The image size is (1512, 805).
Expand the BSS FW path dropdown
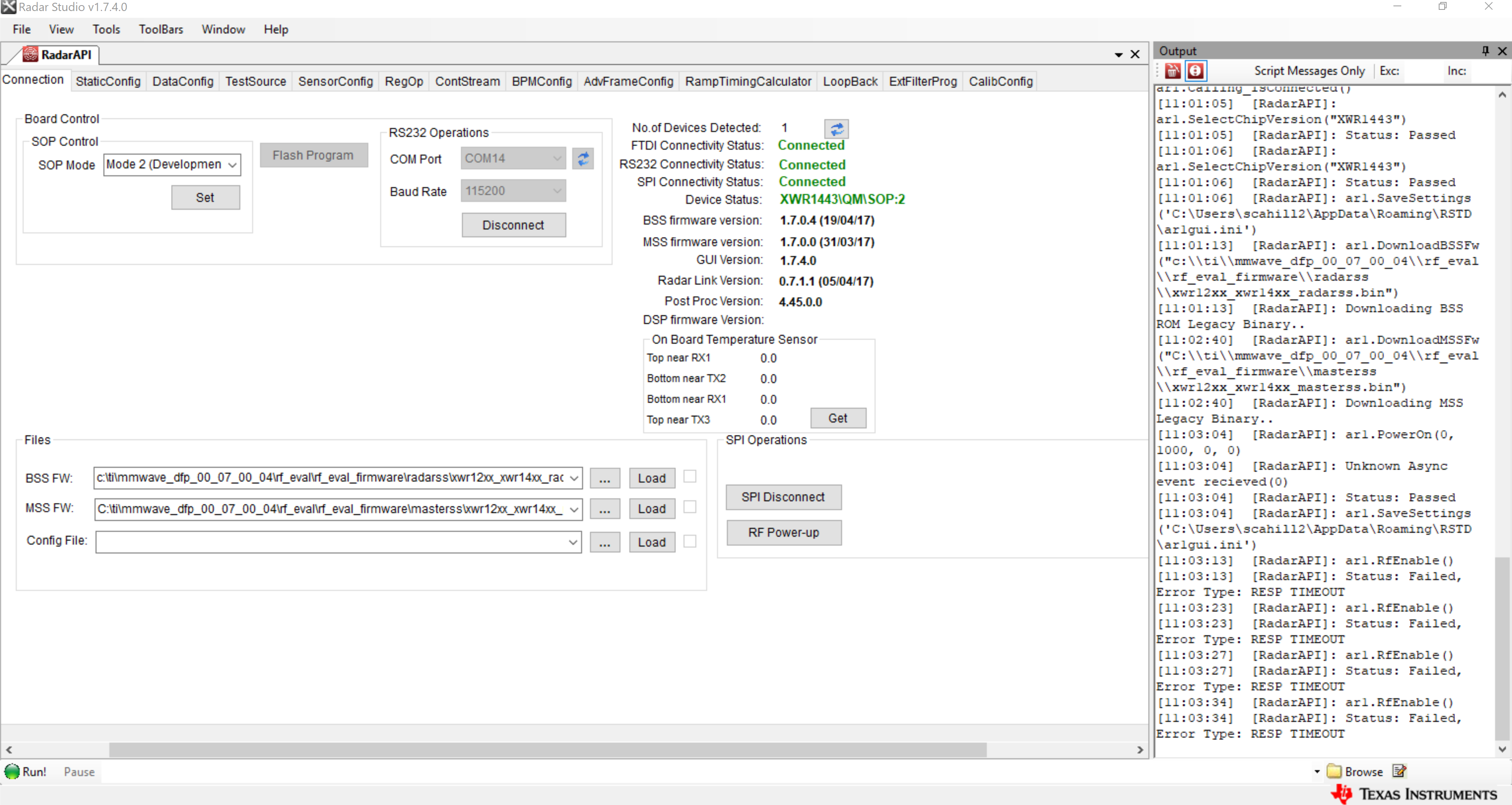tap(574, 478)
